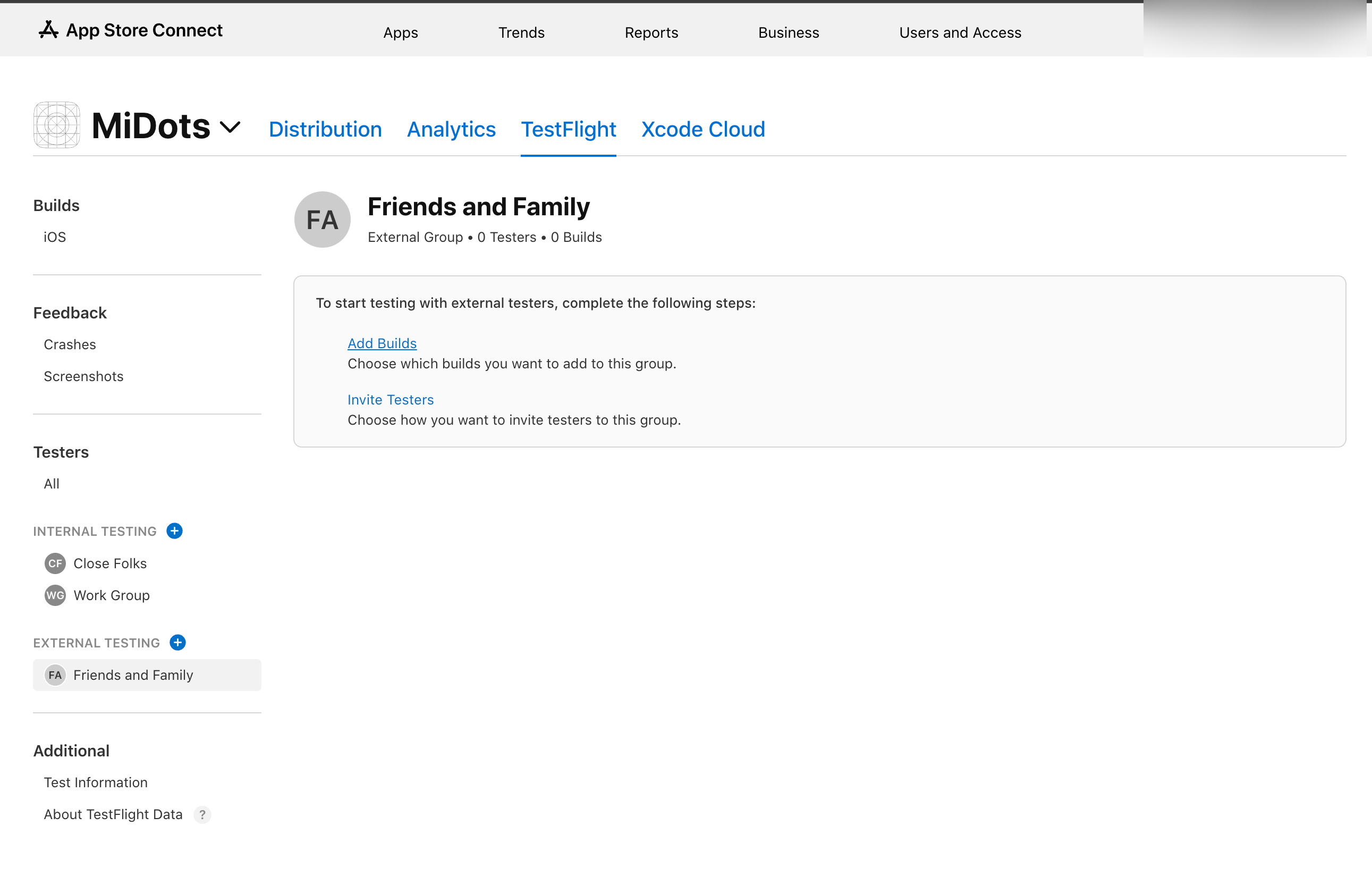This screenshot has width=1372, height=893.
Task: Open Screenshots feedback
Action: point(83,376)
